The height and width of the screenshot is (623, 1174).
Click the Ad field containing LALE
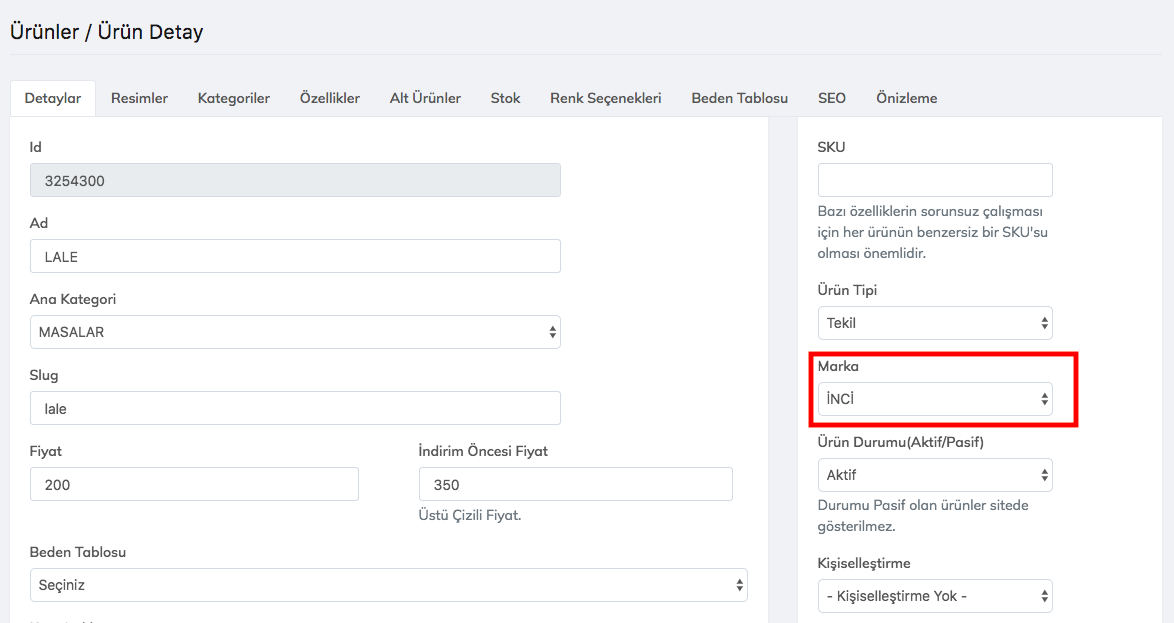pos(295,256)
